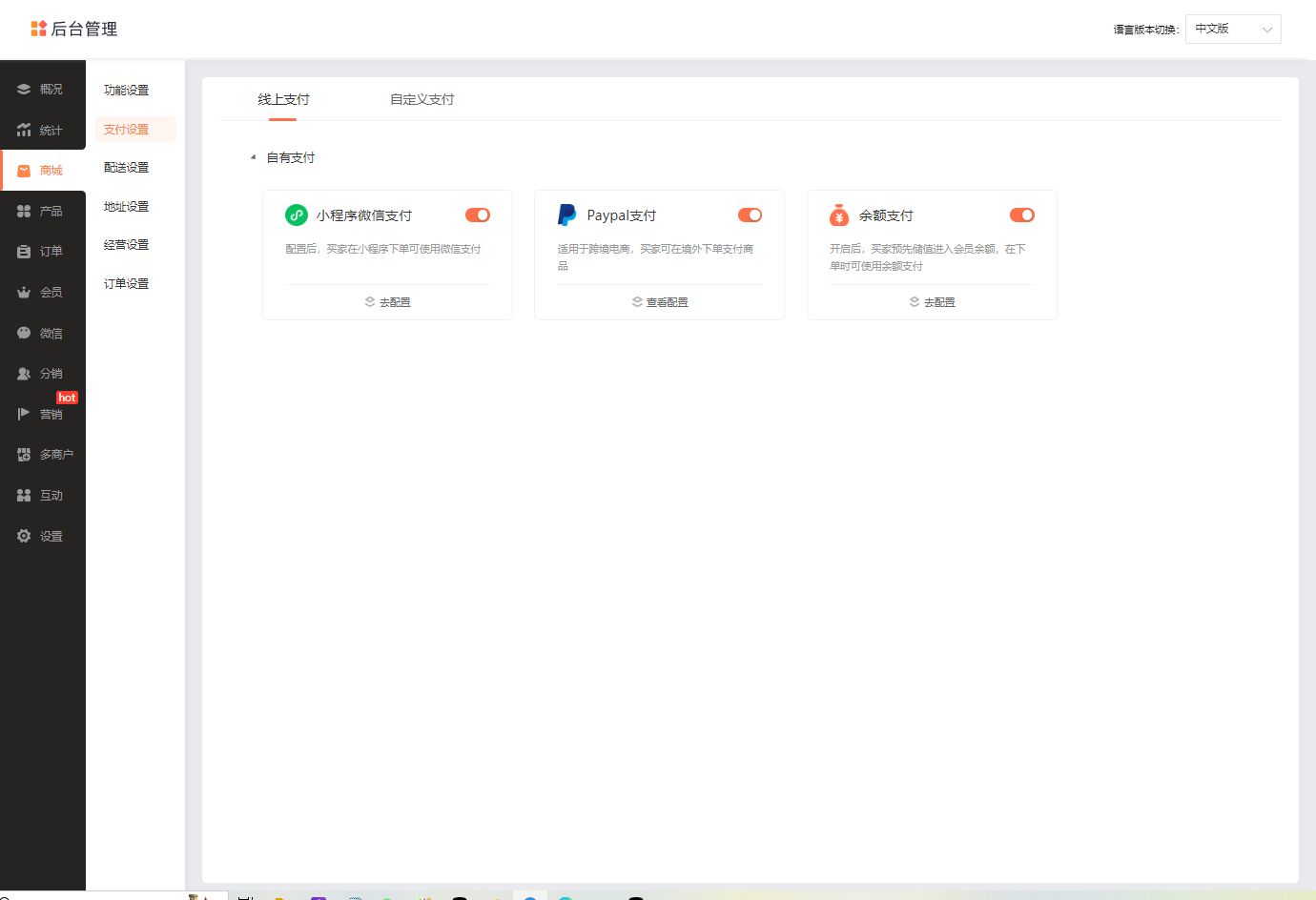
Task: Toggle the Paypal支付 switch
Action: pos(751,215)
